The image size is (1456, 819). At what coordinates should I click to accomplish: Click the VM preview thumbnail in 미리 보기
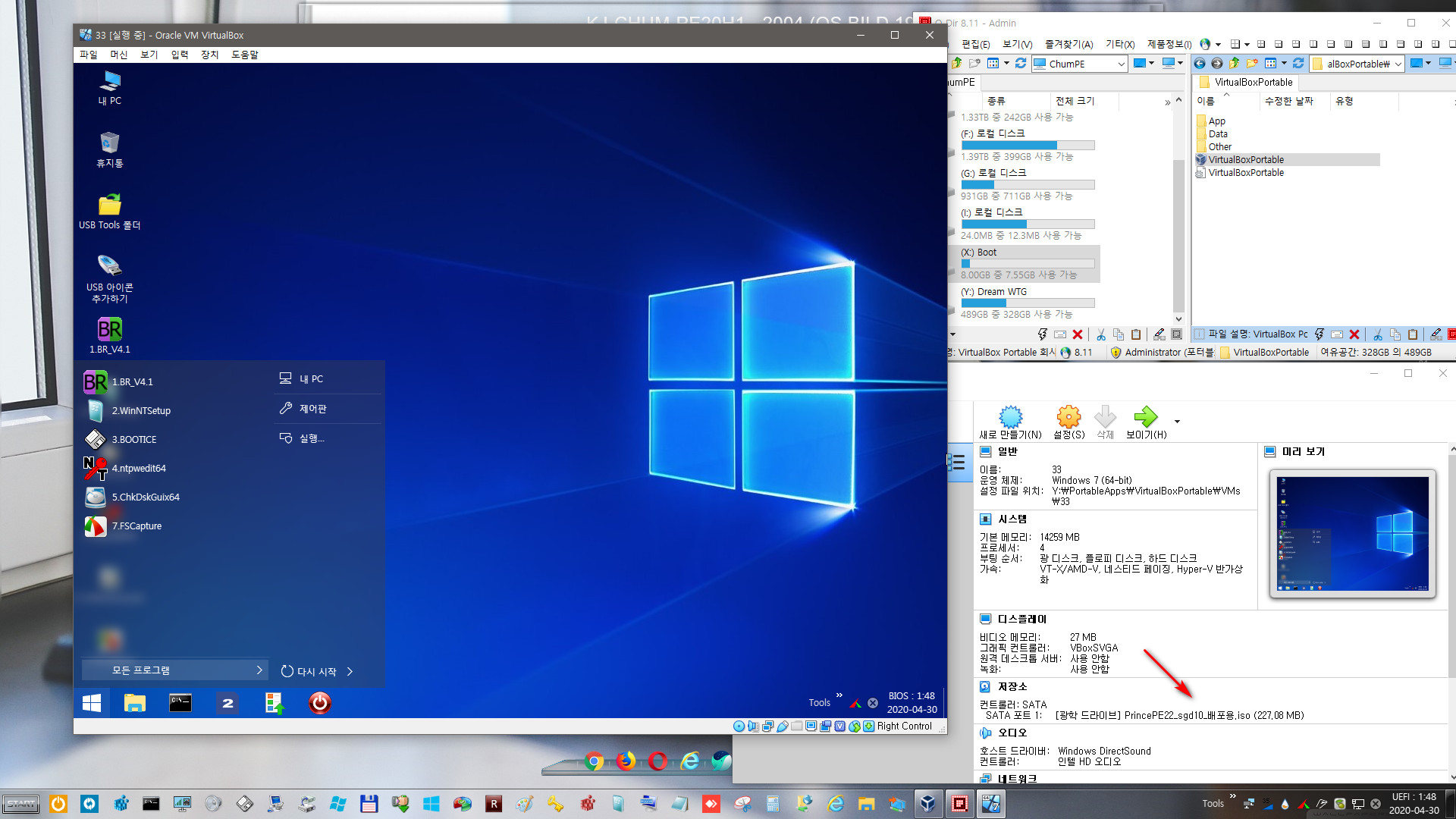pyautogui.click(x=1353, y=533)
